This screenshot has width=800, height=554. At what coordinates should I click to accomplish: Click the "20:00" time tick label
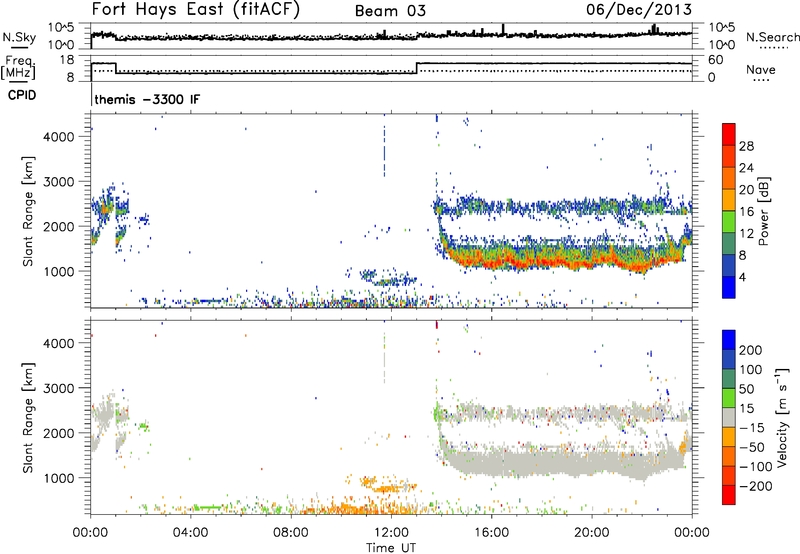pyautogui.click(x=591, y=533)
